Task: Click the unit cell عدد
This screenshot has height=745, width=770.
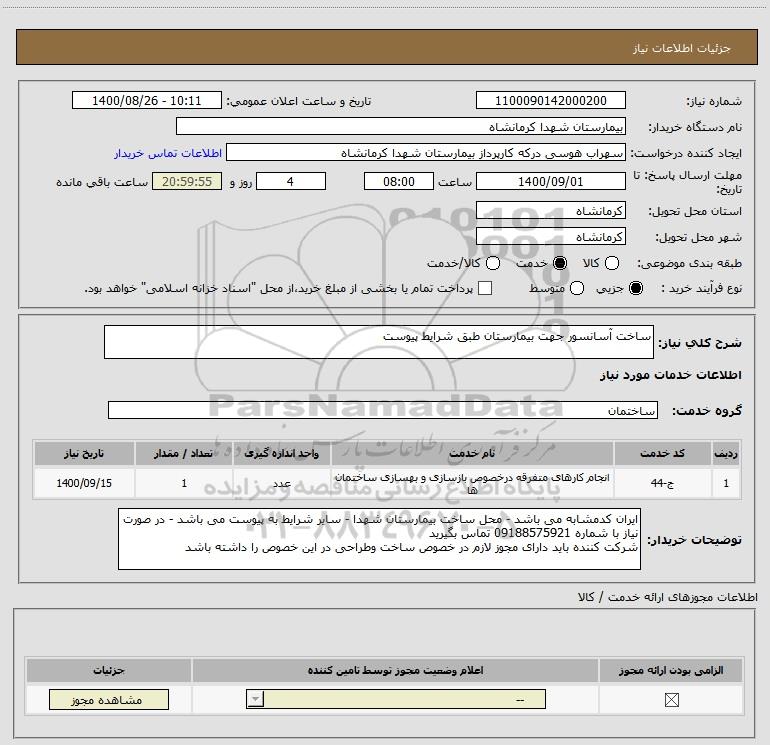Action: pos(282,483)
